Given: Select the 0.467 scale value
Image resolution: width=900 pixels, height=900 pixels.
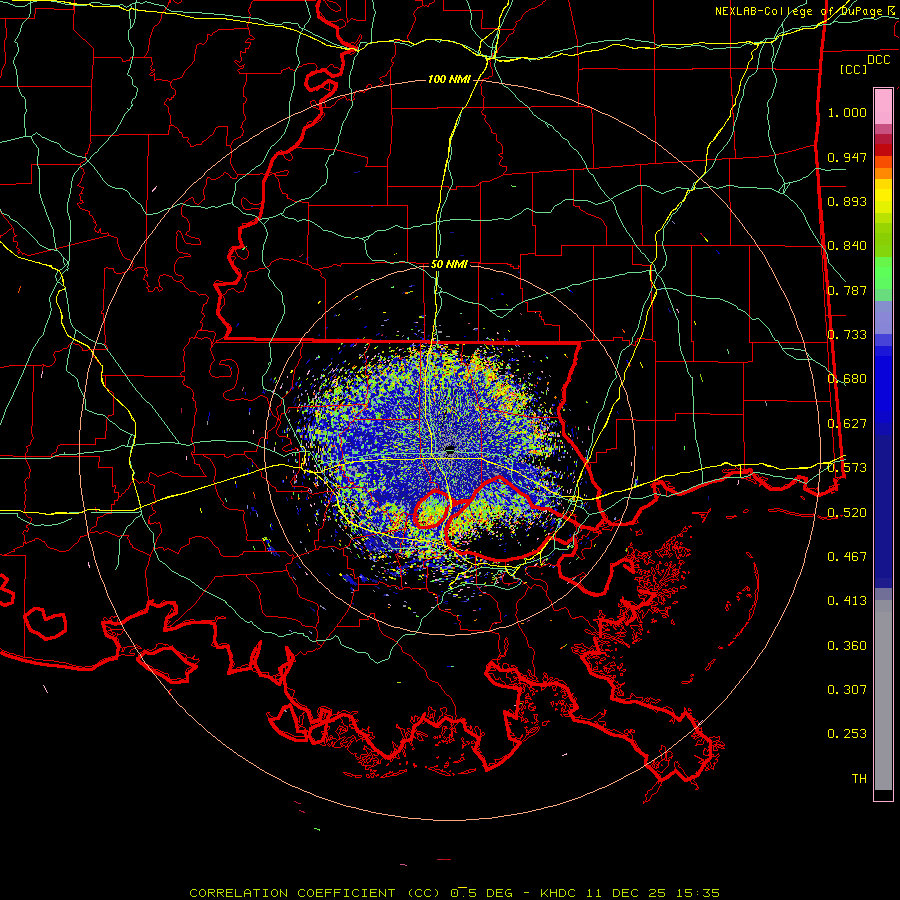Looking at the screenshot, I should coord(847,557).
